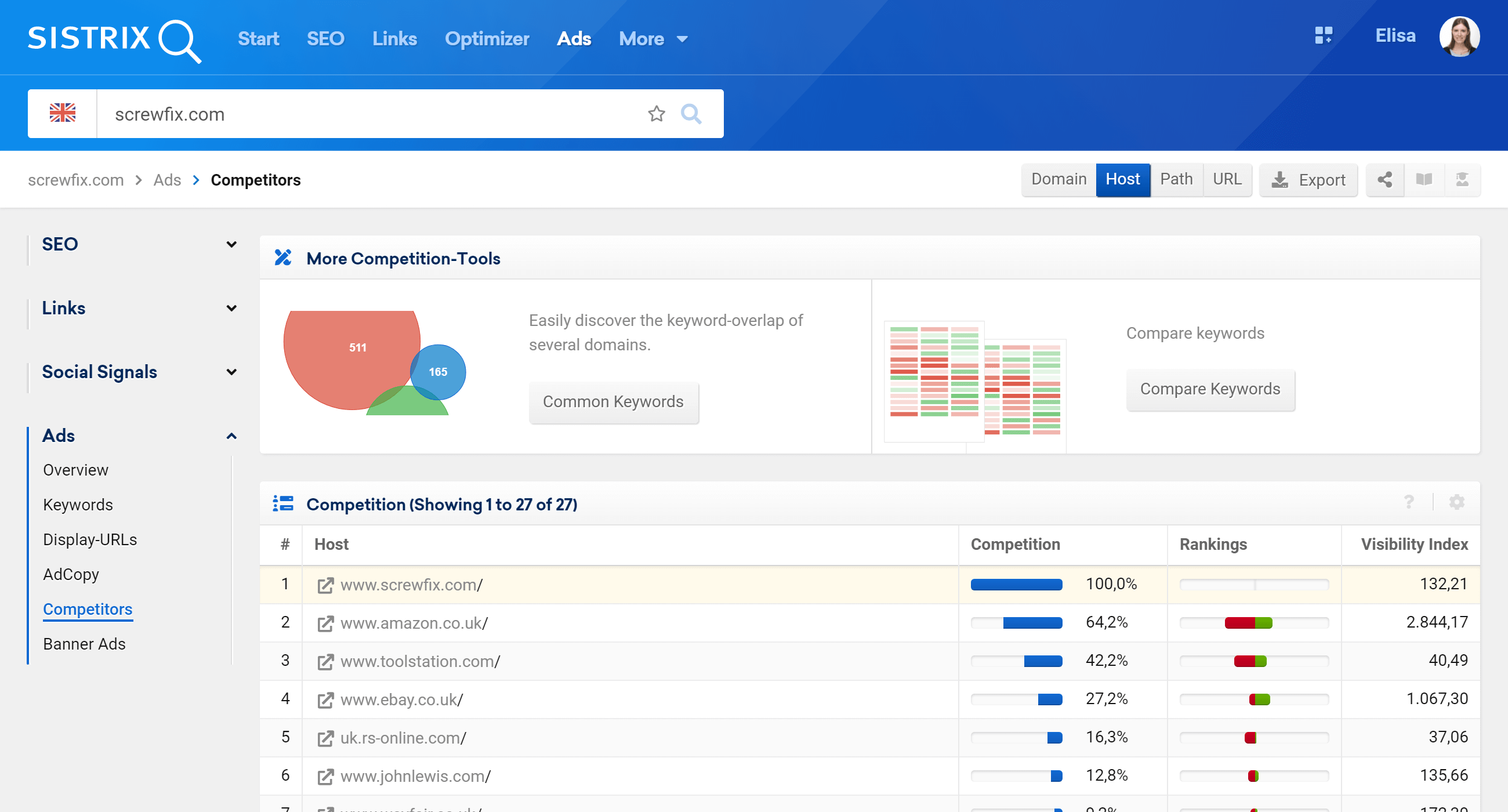Click the toolstation.com rankings bar
Viewport: 1508px width, 812px height.
click(x=1254, y=662)
